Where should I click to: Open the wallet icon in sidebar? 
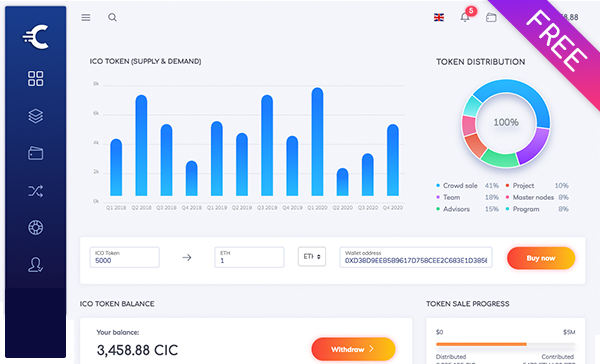point(36,153)
